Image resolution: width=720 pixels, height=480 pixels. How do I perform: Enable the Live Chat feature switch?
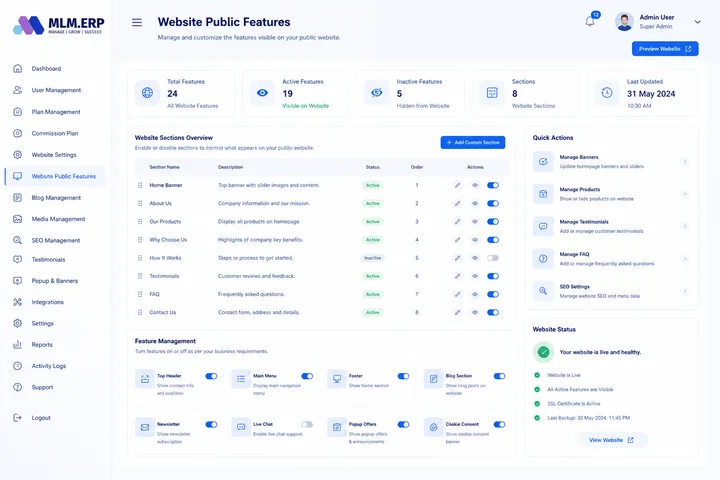click(307, 424)
